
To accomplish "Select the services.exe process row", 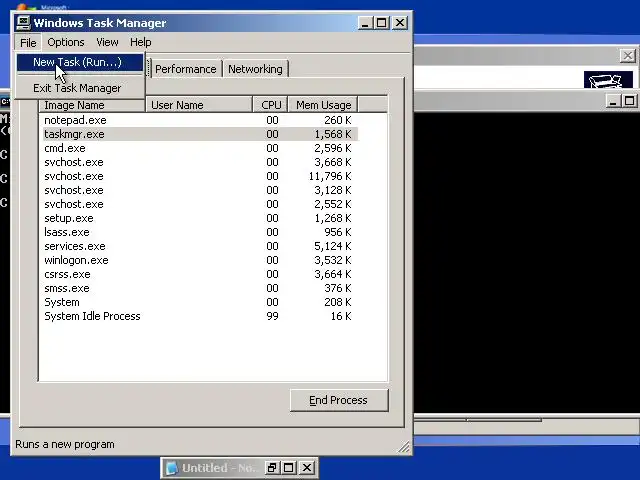I will click(200, 246).
